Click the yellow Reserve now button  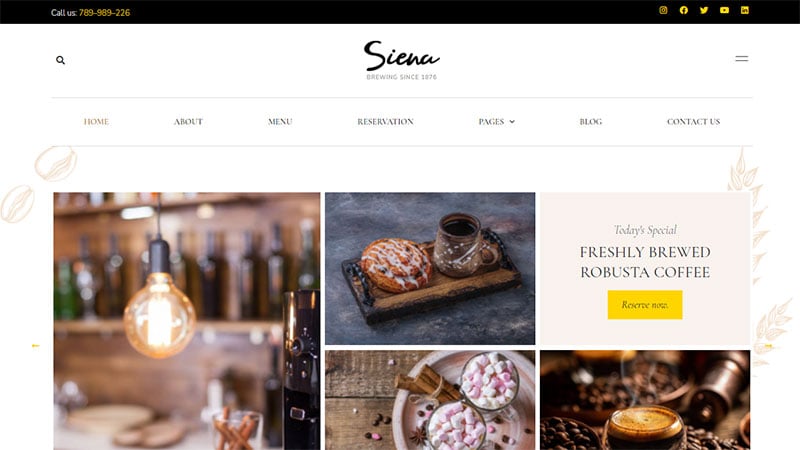click(x=645, y=305)
